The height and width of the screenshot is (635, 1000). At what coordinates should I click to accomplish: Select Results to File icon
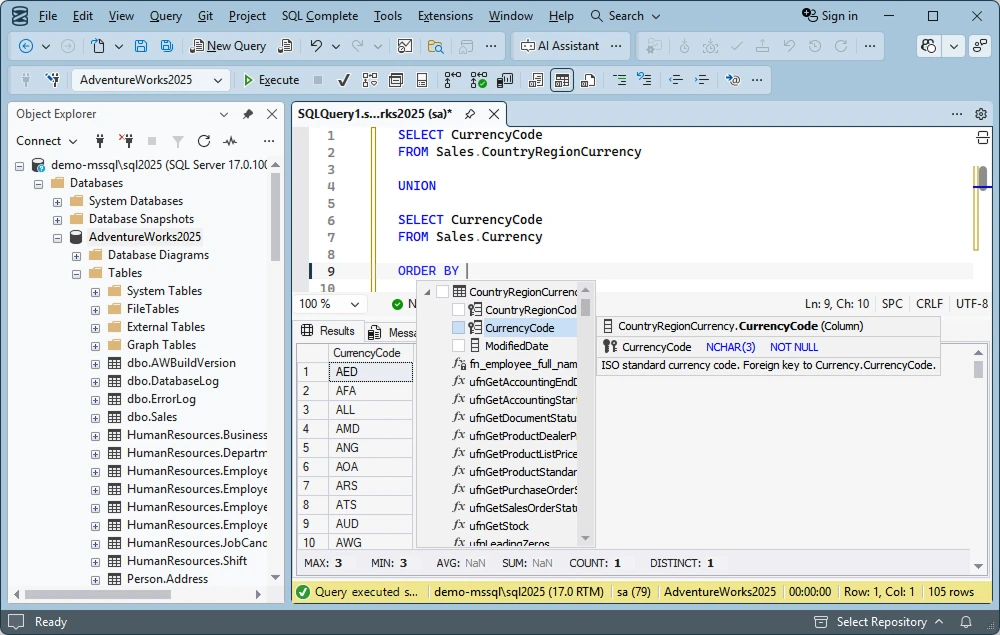tap(588, 80)
